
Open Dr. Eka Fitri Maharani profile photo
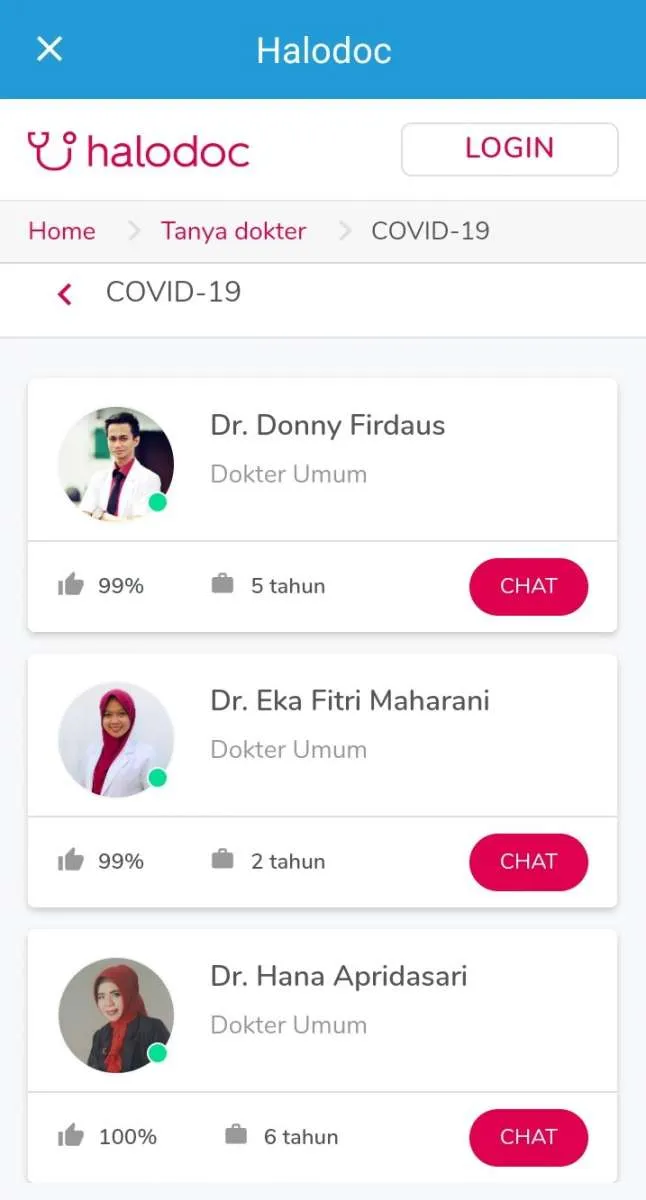point(115,740)
